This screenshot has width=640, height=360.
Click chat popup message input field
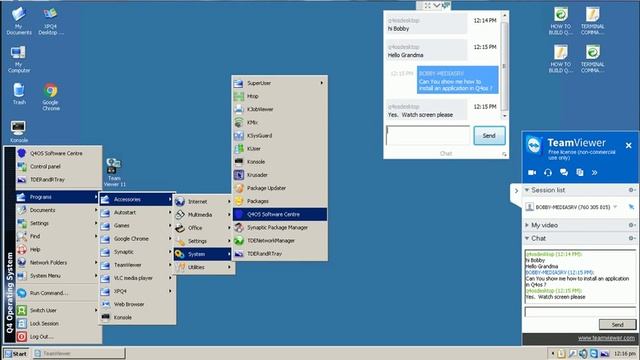click(x=428, y=136)
